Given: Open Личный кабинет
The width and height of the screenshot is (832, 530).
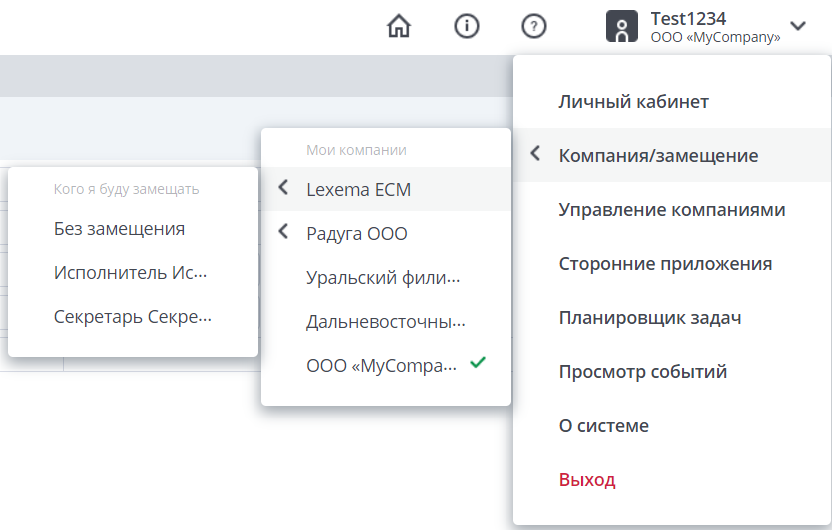Looking at the screenshot, I should click(633, 102).
